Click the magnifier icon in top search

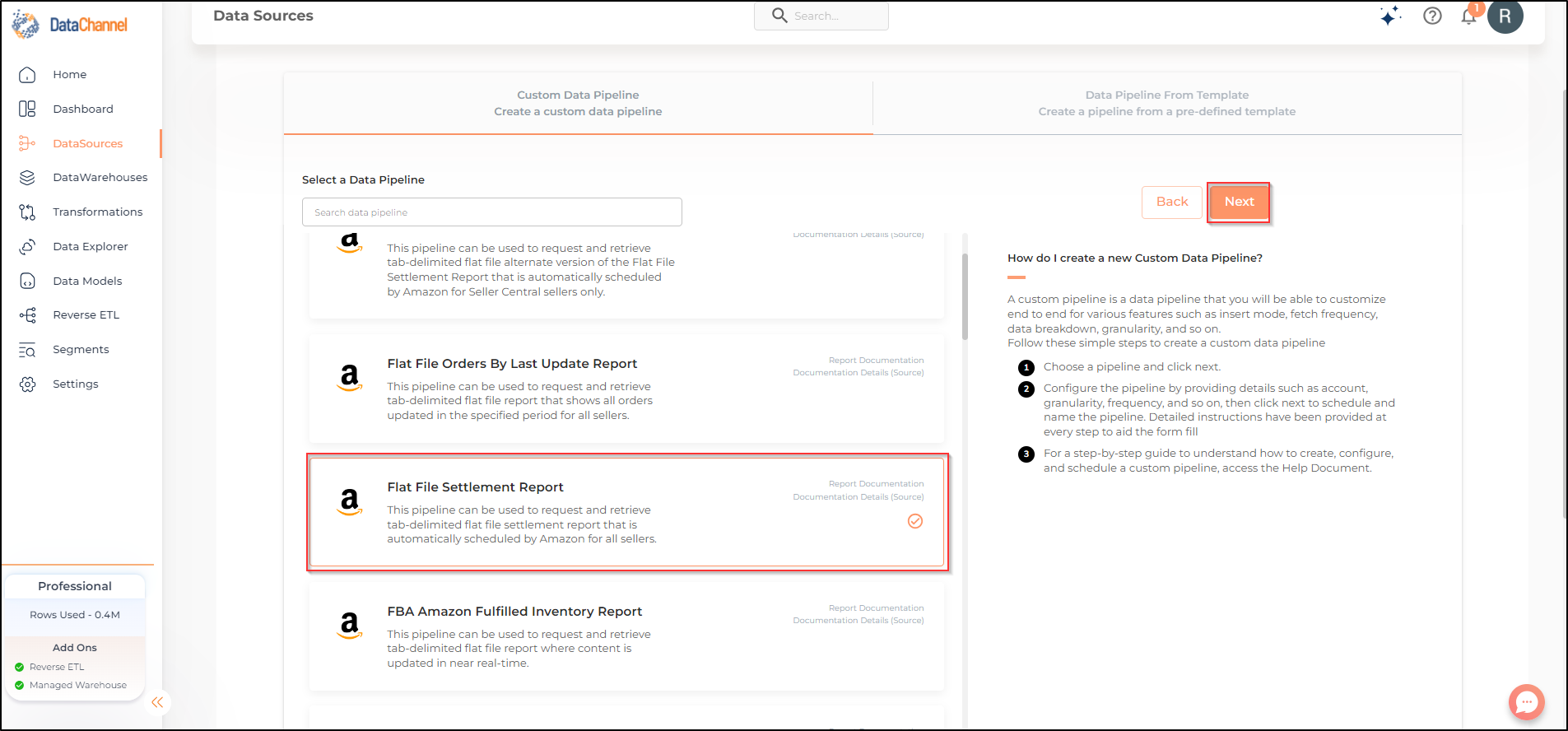(x=779, y=16)
